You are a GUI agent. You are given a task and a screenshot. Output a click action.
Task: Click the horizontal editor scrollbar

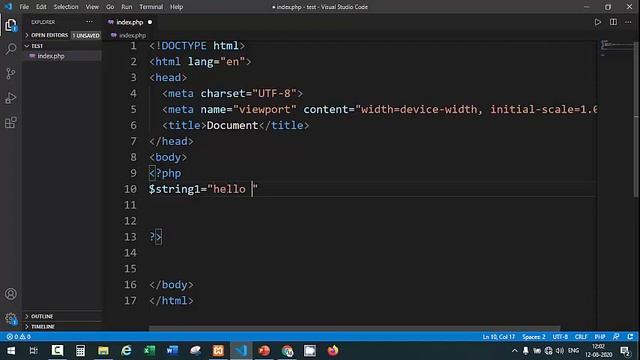tap(354, 328)
